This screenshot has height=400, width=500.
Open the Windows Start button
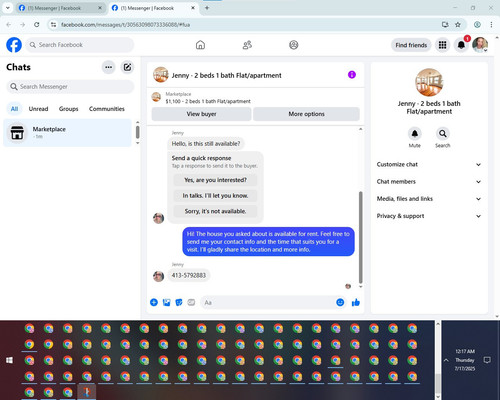click(9, 360)
